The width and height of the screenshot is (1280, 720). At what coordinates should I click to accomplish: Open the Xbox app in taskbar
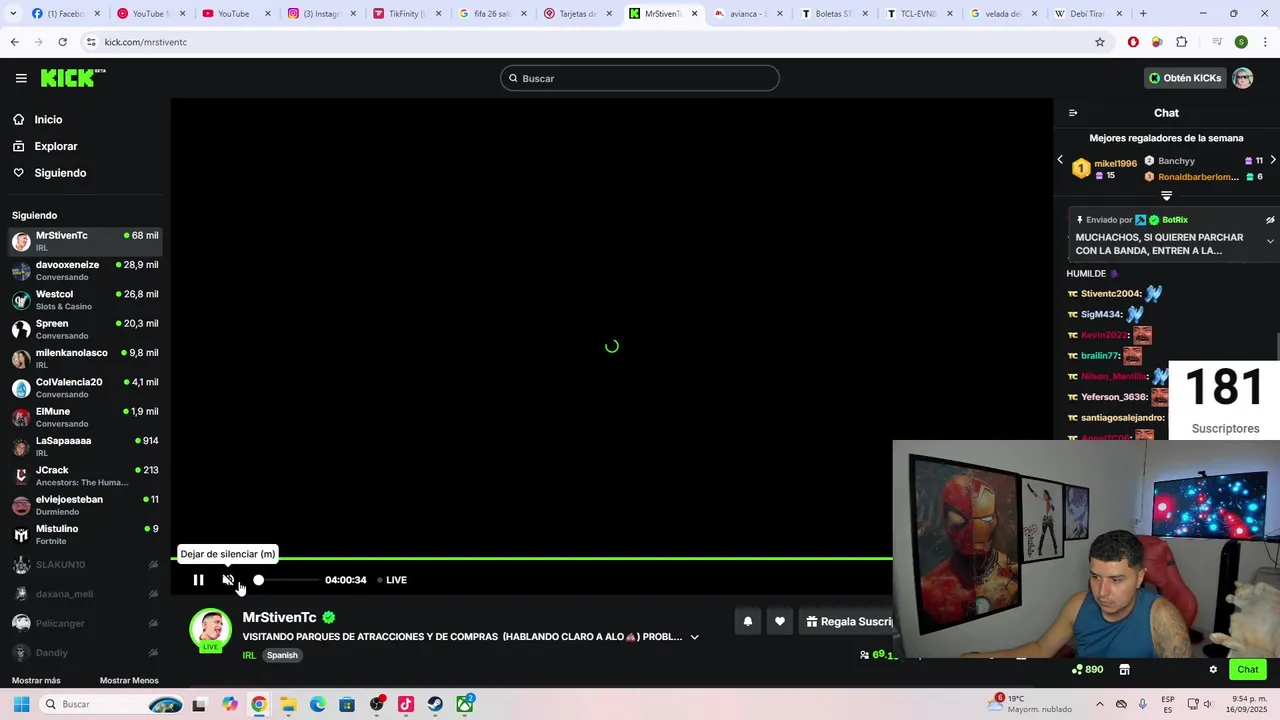465,704
